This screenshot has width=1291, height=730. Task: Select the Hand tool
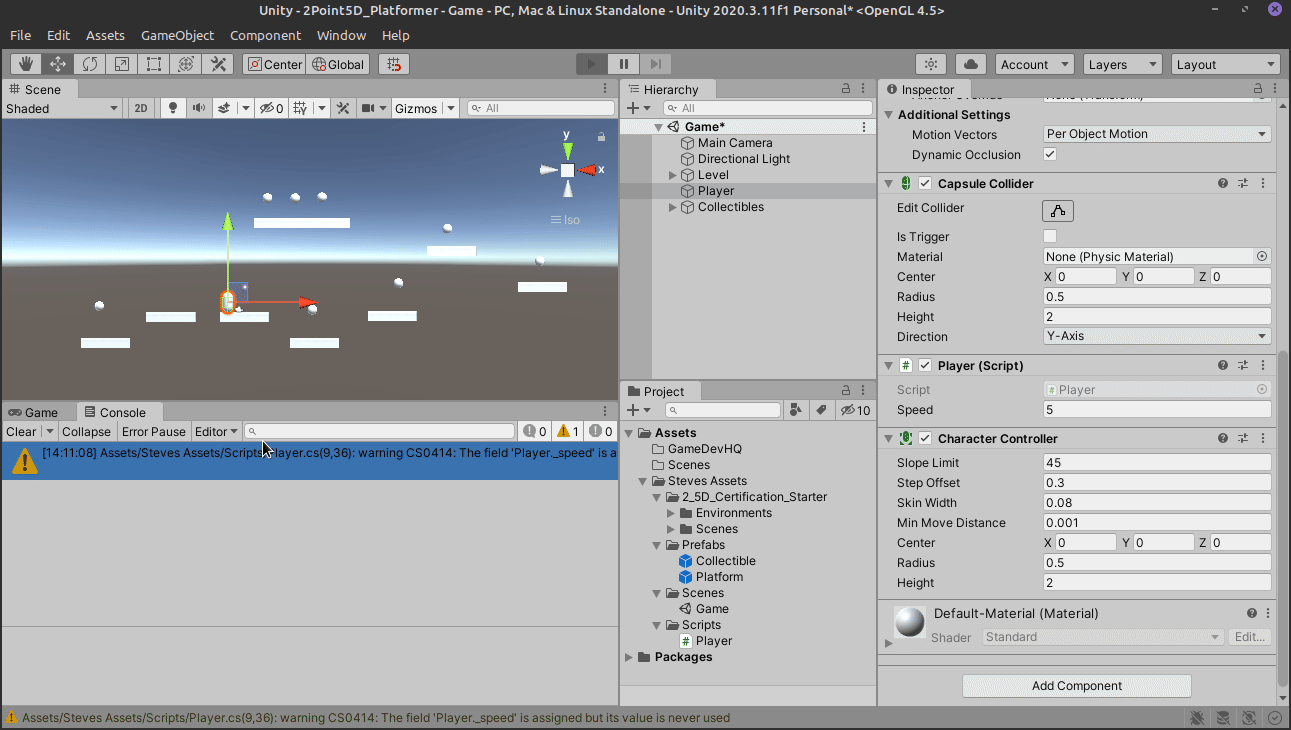[x=24, y=63]
